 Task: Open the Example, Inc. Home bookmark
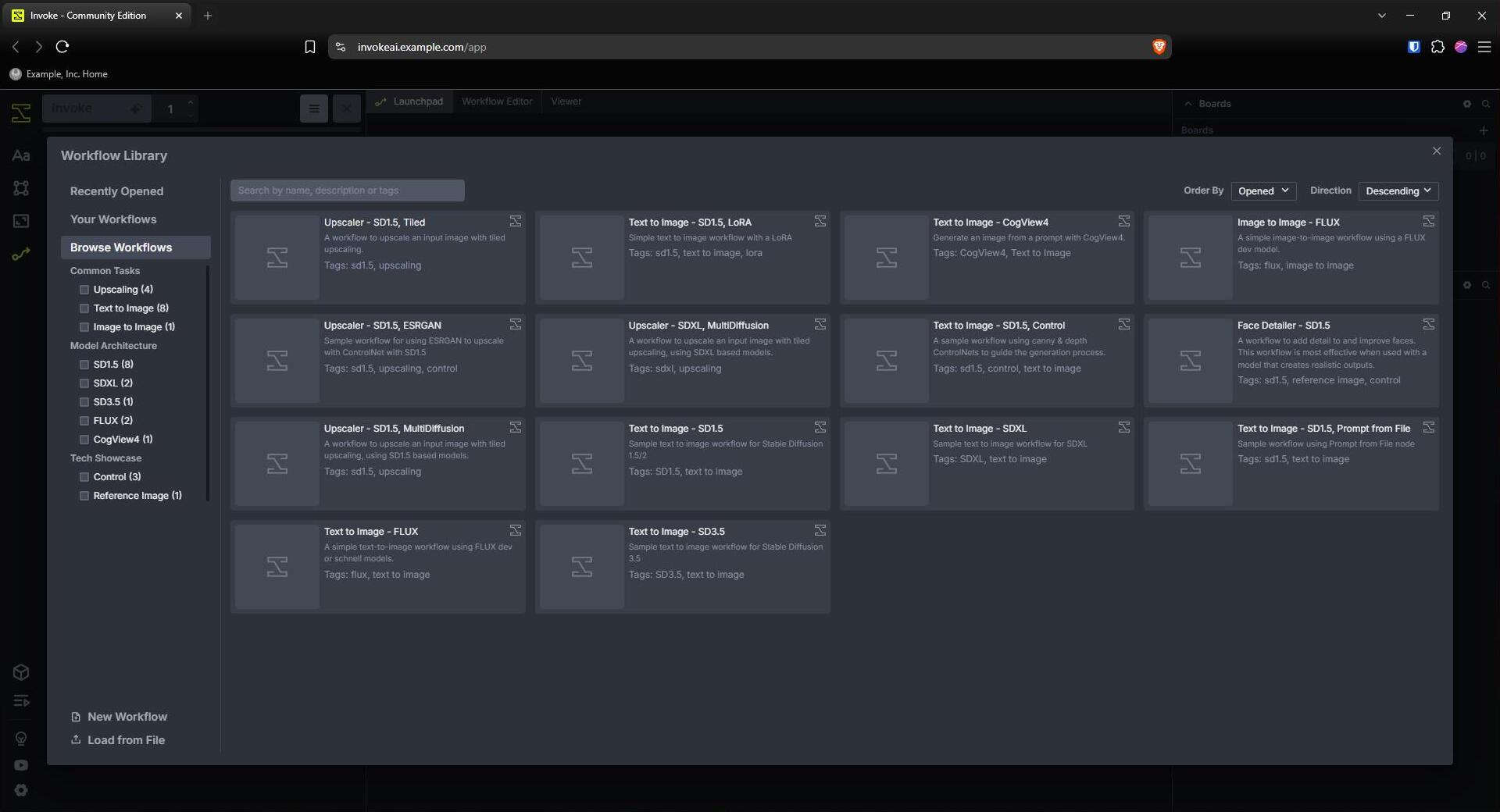coord(59,74)
